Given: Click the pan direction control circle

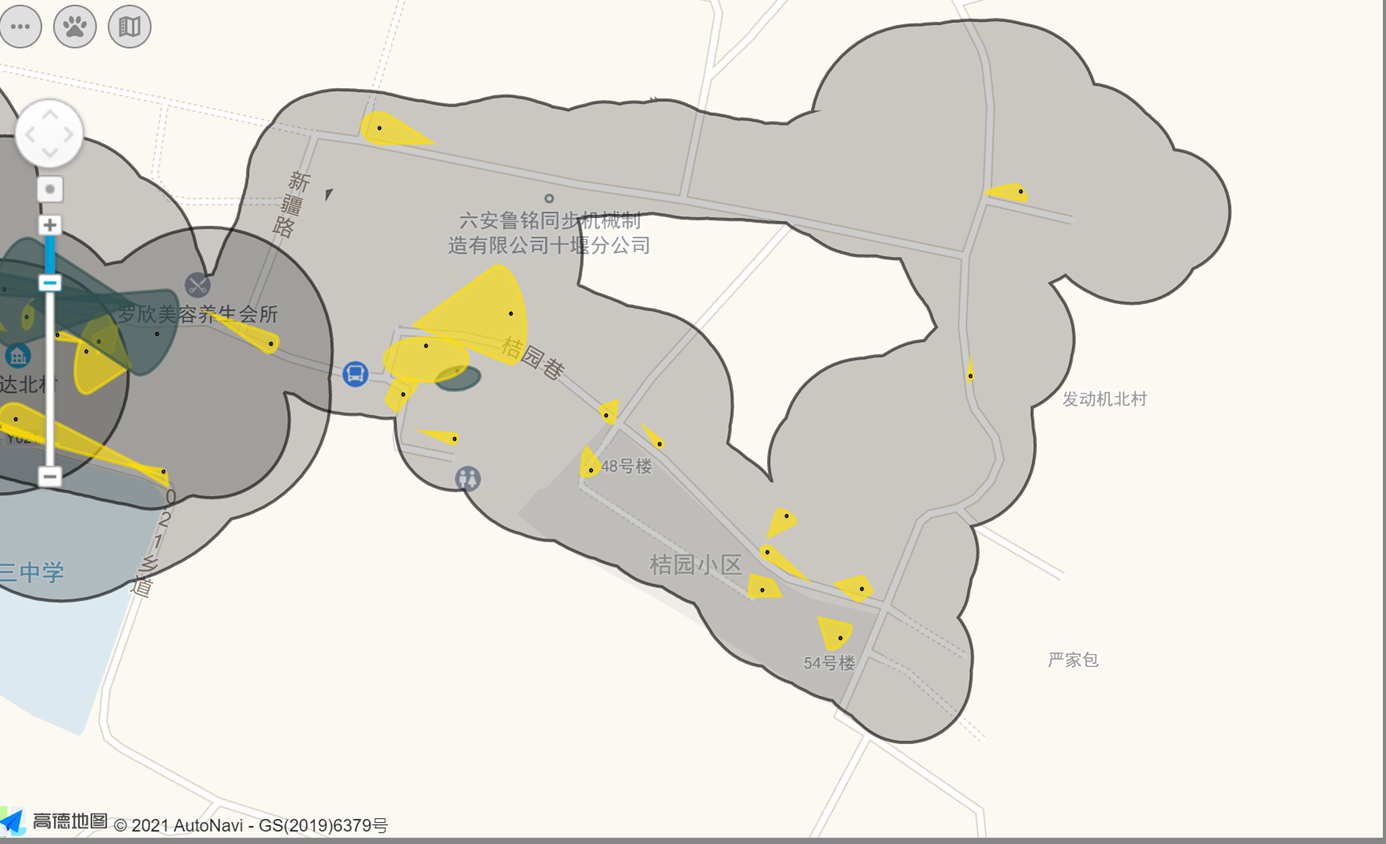Looking at the screenshot, I should pos(49,133).
